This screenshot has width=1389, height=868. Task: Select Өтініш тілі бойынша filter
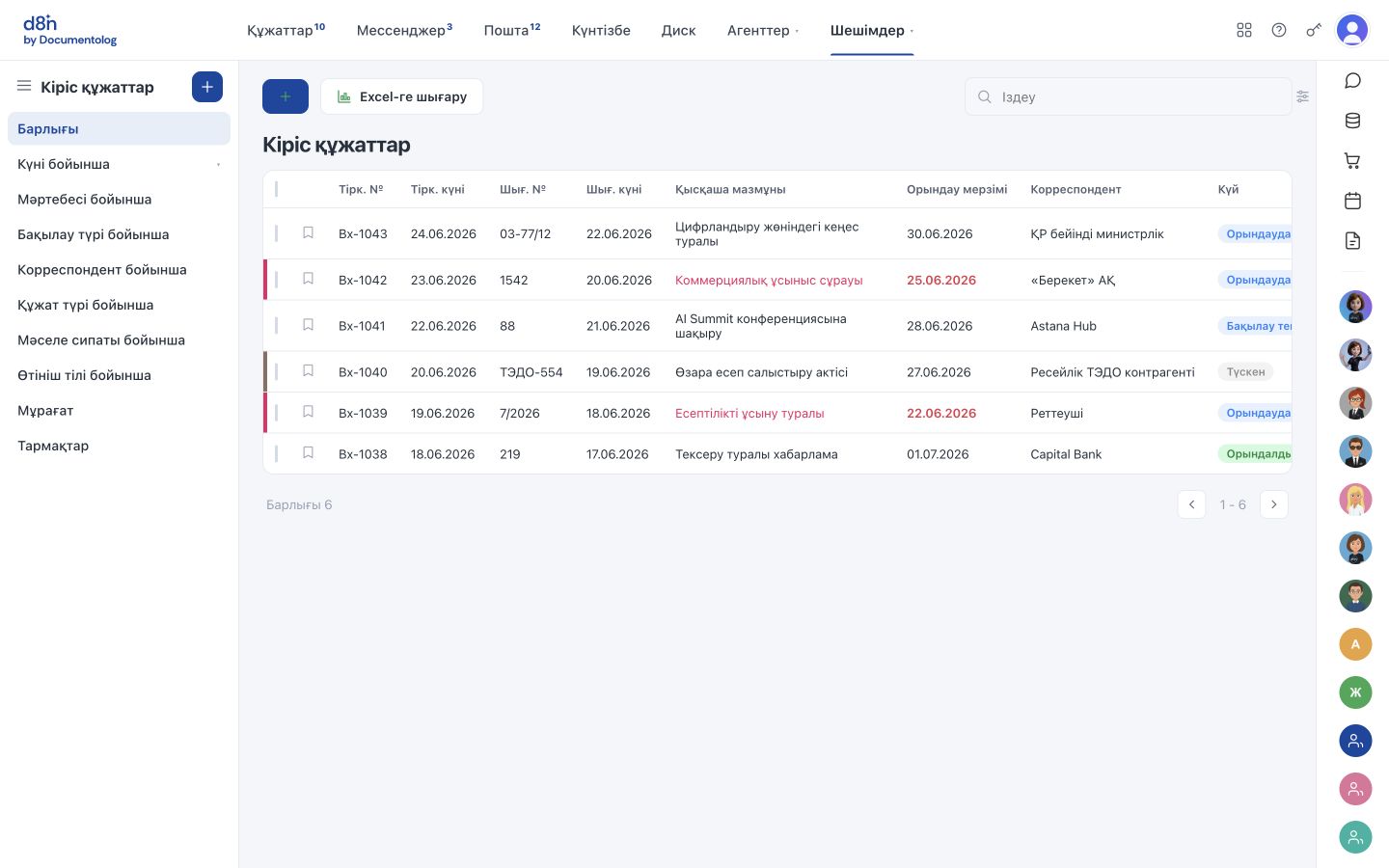click(x=119, y=375)
